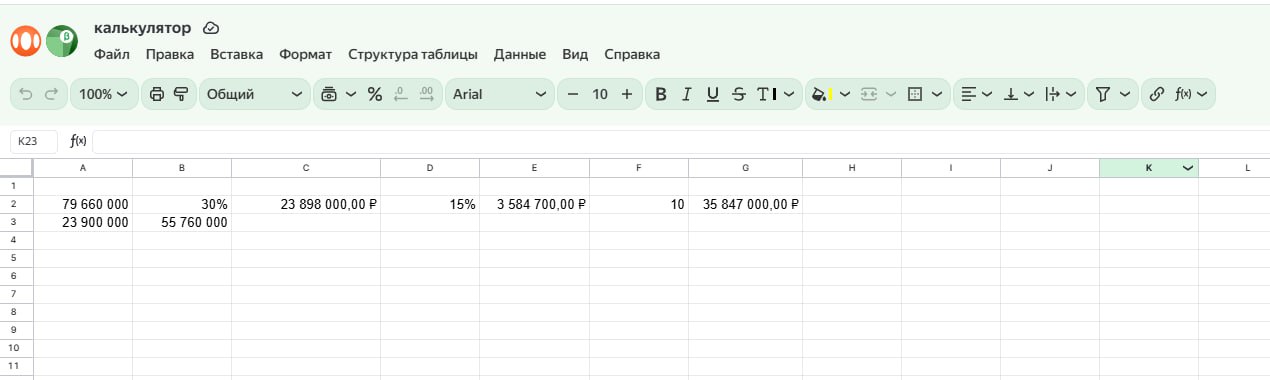Select cell containing 3 584 700,00 ₽
Image resolution: width=1270 pixels, height=380 pixels.
point(534,204)
